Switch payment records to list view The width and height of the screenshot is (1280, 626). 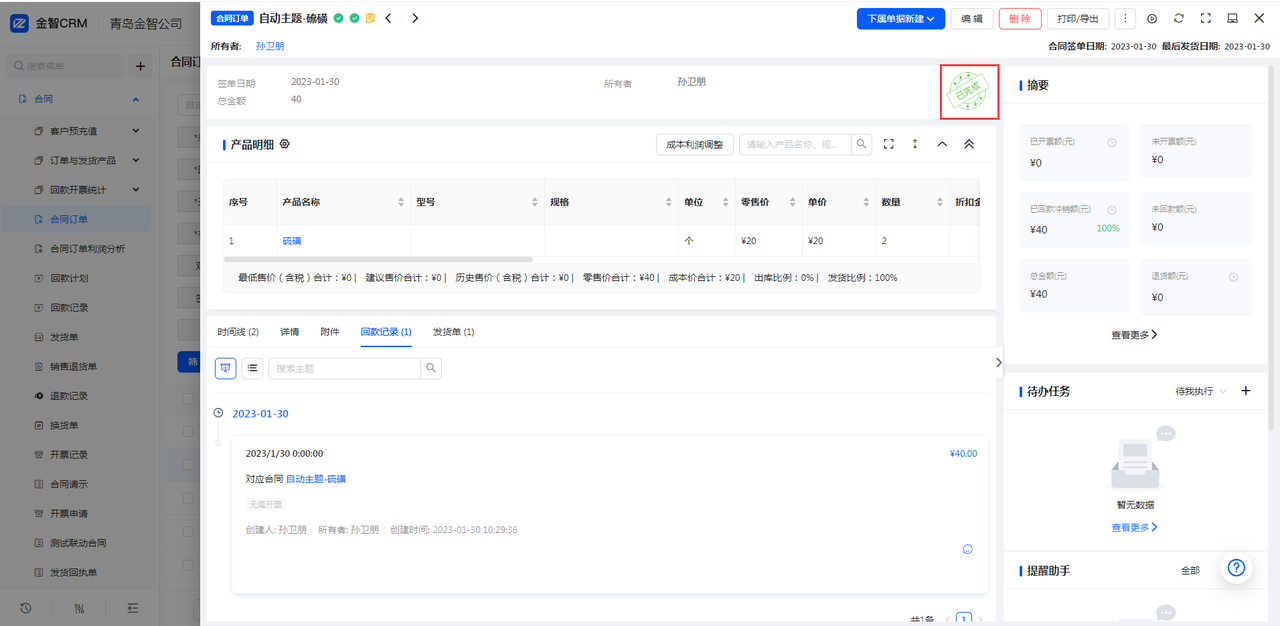[x=252, y=368]
